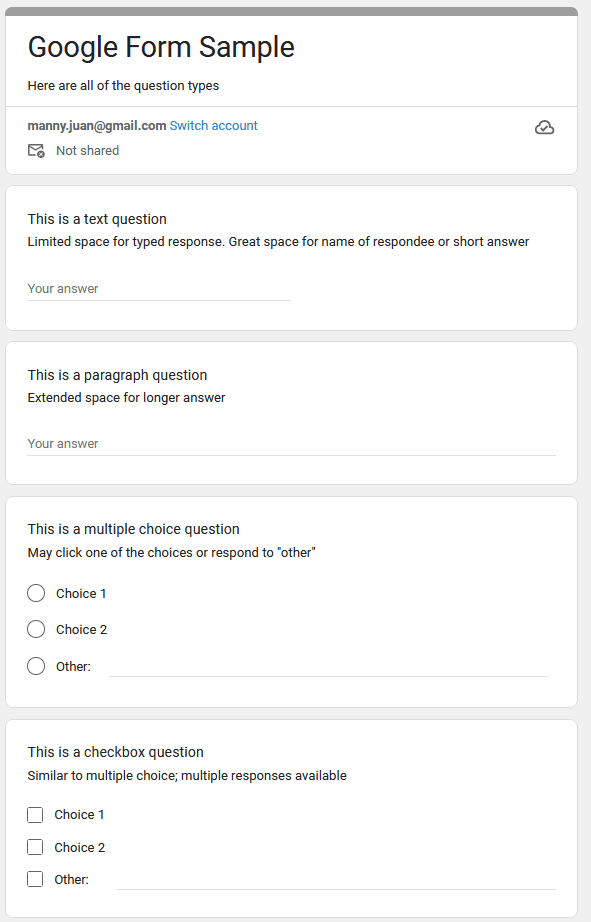Click the Not shared label text
Screen dimensions: 591x922
click(88, 151)
